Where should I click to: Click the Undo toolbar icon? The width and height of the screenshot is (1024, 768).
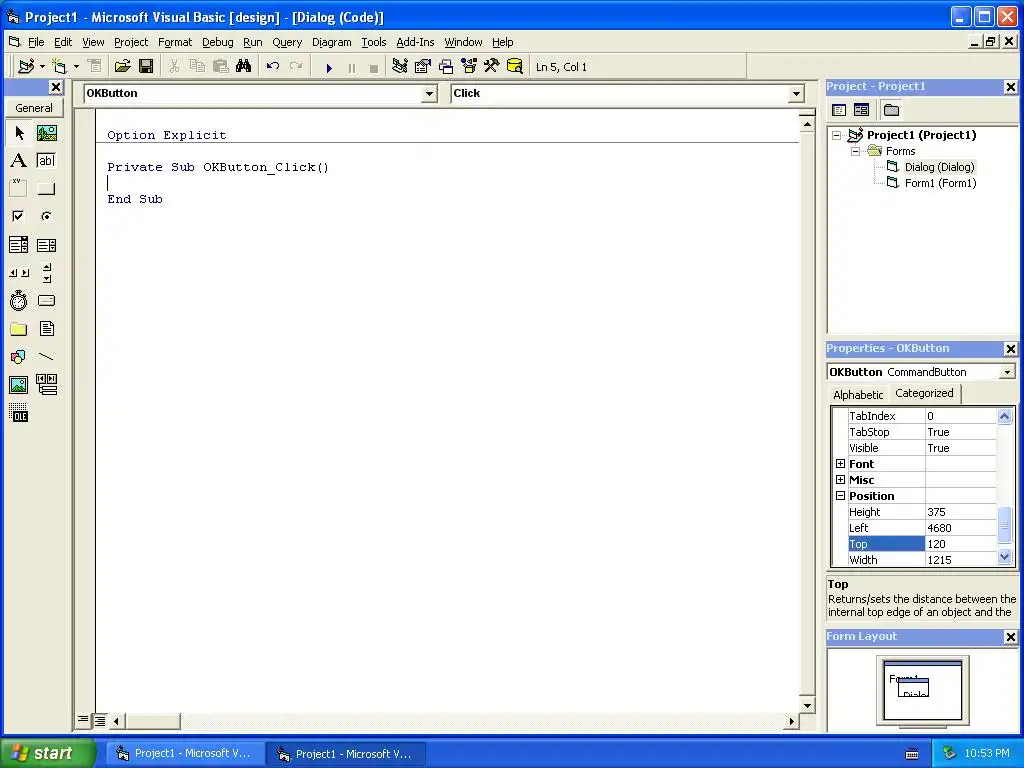click(x=273, y=67)
